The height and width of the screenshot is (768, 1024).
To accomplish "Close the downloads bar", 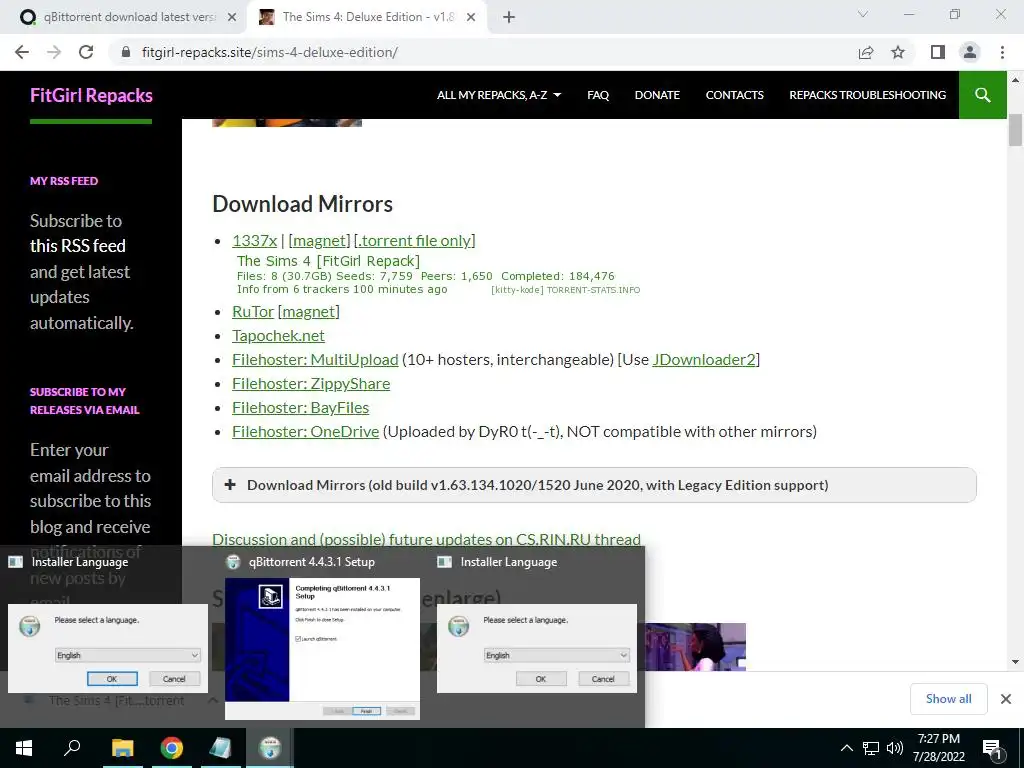I will point(1006,699).
